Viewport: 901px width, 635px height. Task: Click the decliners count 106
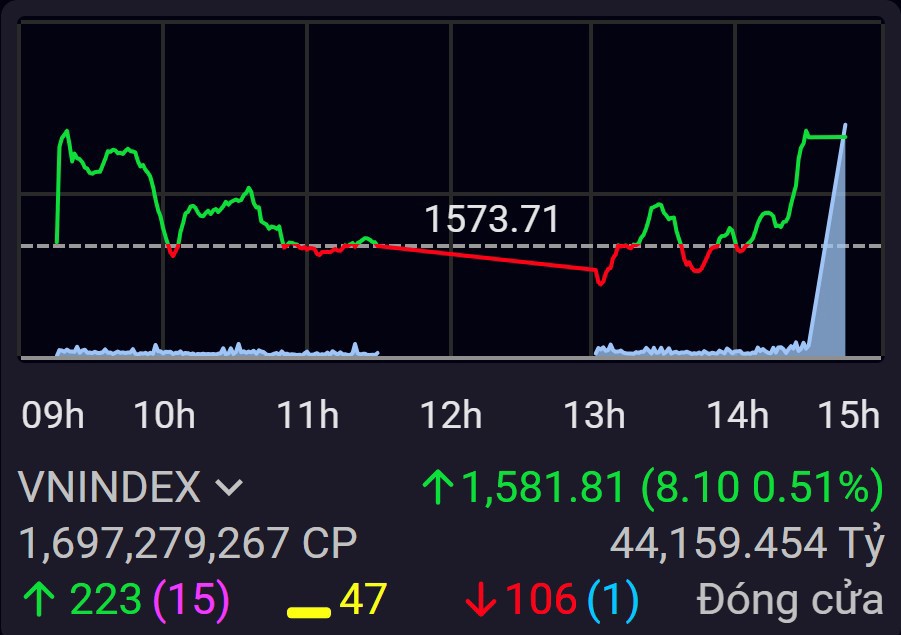(541, 599)
